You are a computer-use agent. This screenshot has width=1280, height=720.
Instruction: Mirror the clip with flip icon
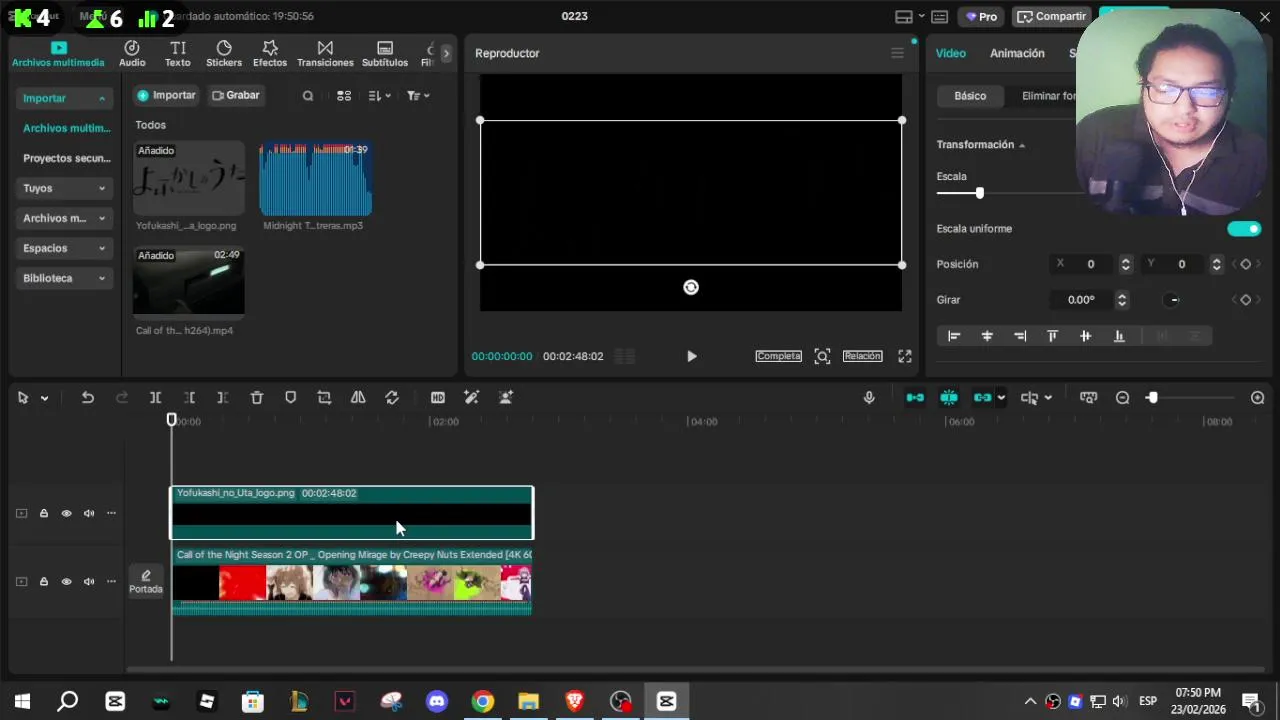click(x=358, y=398)
